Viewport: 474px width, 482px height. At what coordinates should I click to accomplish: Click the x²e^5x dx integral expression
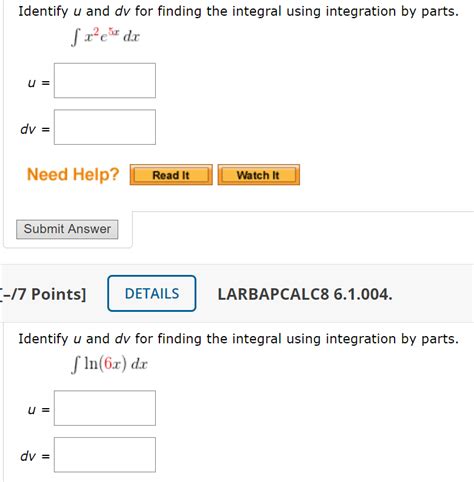coord(106,36)
